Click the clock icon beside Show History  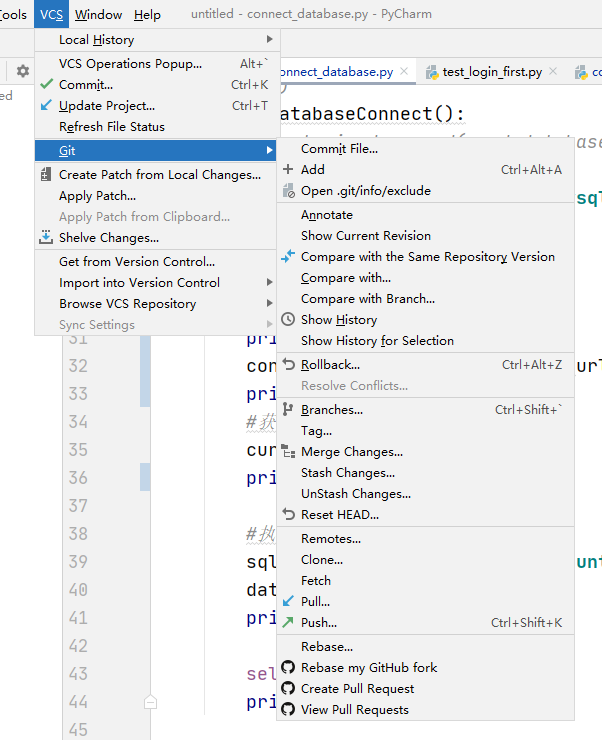coord(288,320)
